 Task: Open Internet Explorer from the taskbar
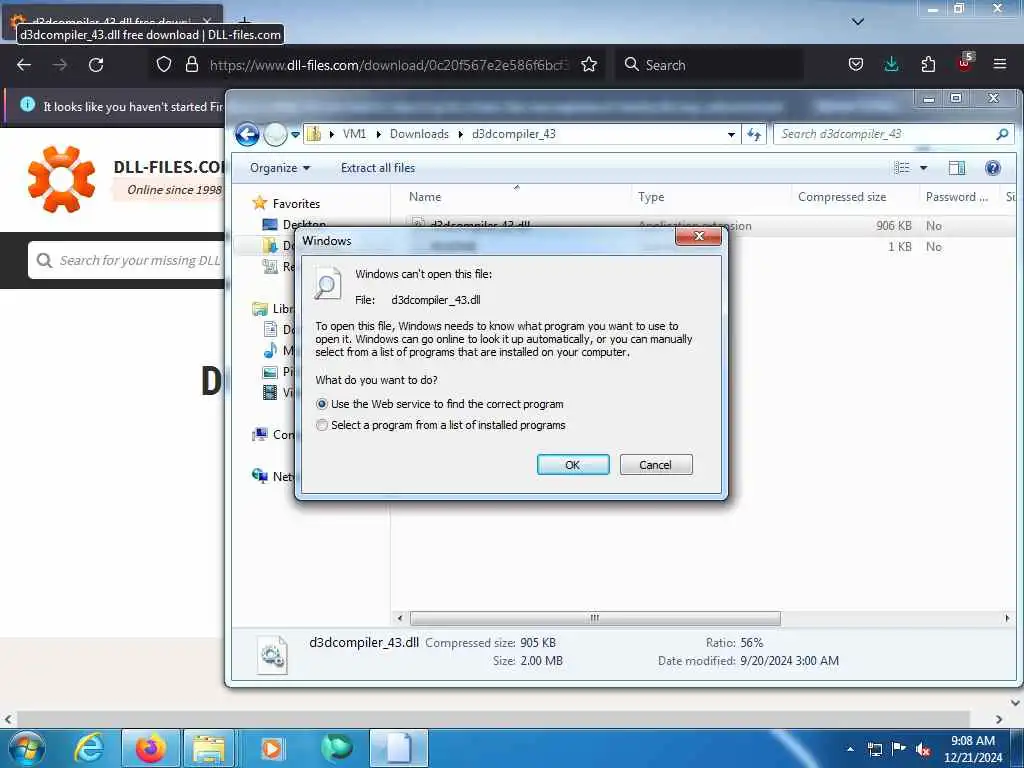(89, 748)
